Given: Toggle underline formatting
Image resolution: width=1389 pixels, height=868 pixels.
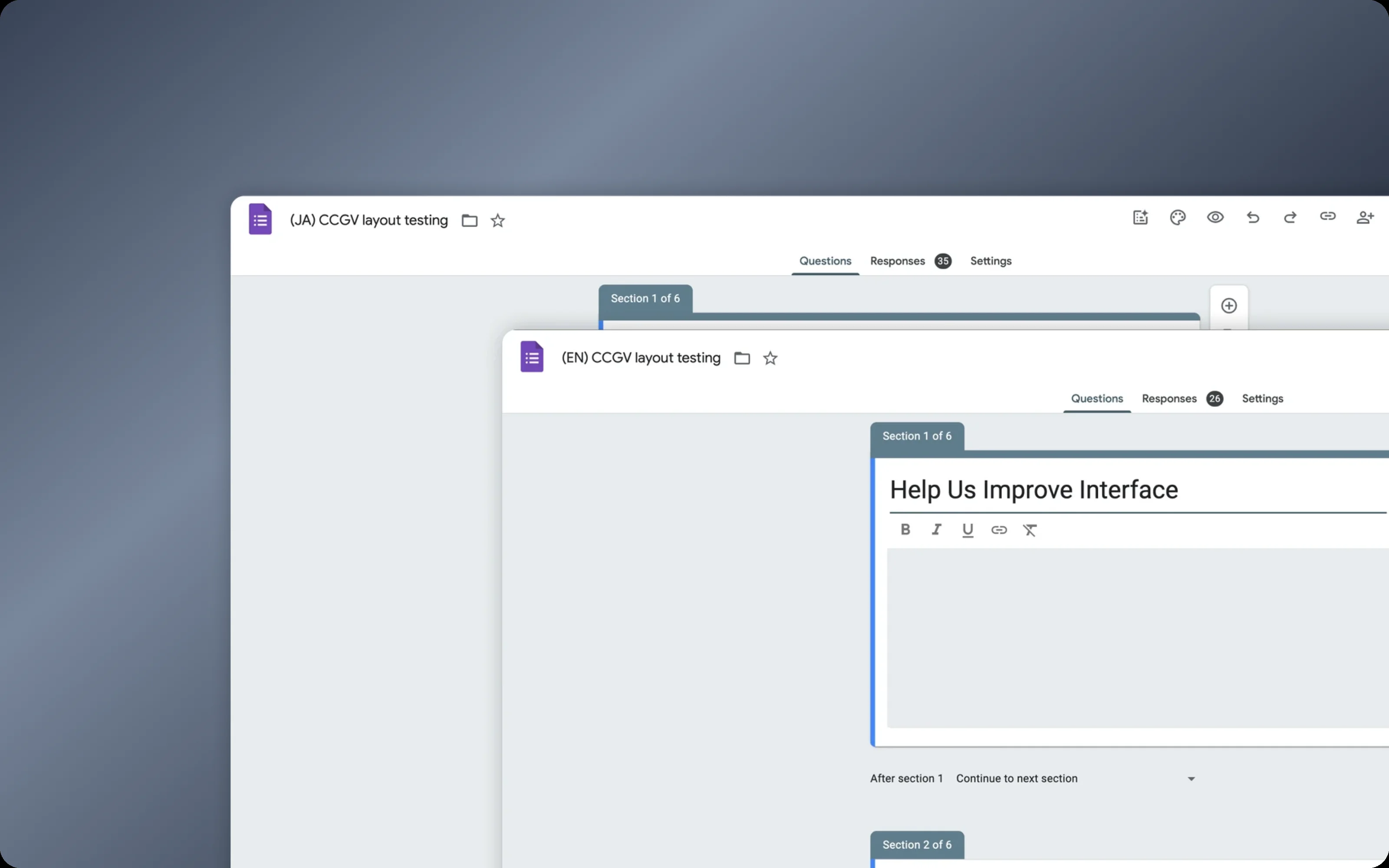Looking at the screenshot, I should coord(968,530).
